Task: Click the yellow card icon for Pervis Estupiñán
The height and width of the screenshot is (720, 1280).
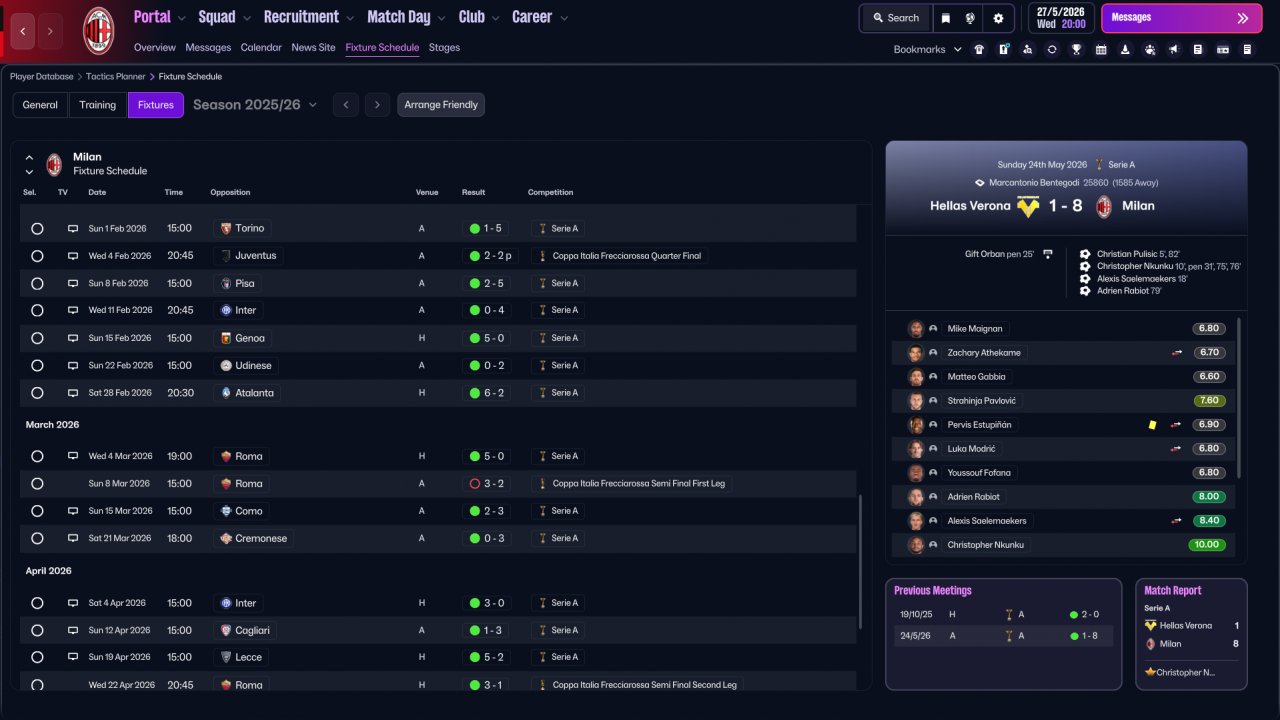Action: pyautogui.click(x=1152, y=425)
